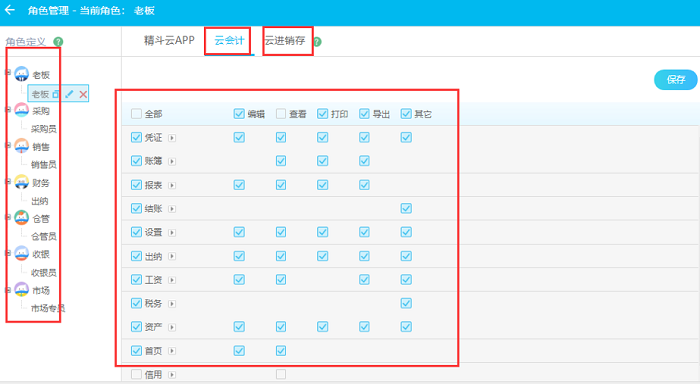Toggle the 全部 select-all checkbox

[136, 113]
